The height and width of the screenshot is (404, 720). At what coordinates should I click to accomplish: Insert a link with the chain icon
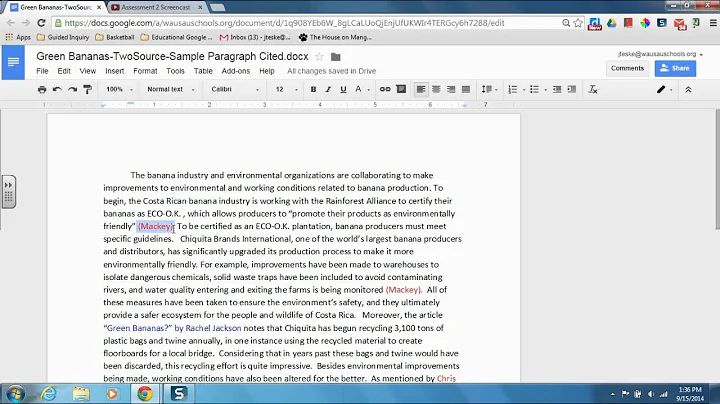385,89
